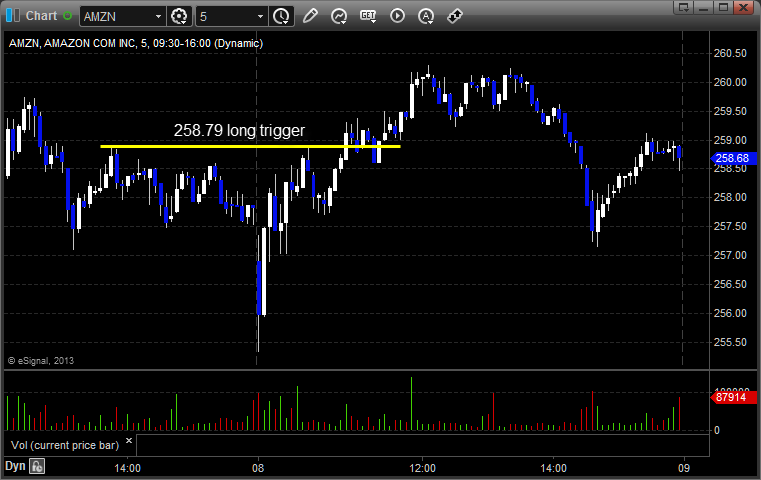Open the AMZN symbol dropdown arrow

click(158, 17)
